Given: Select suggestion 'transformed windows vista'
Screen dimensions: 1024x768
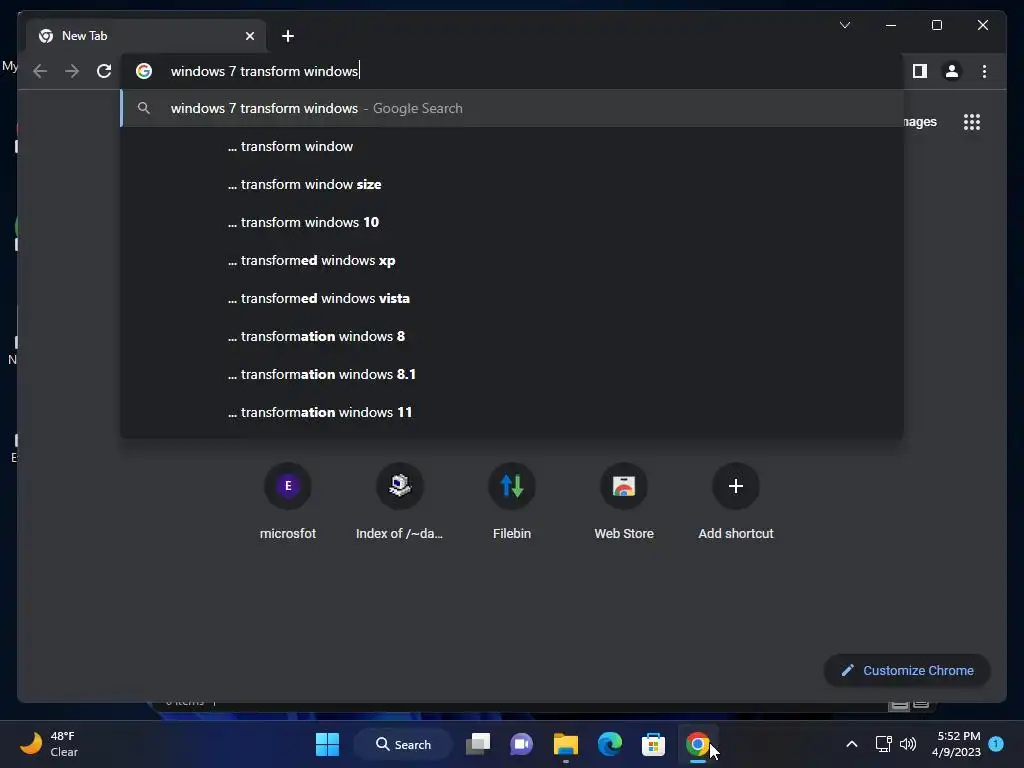Looking at the screenshot, I should 512,298.
